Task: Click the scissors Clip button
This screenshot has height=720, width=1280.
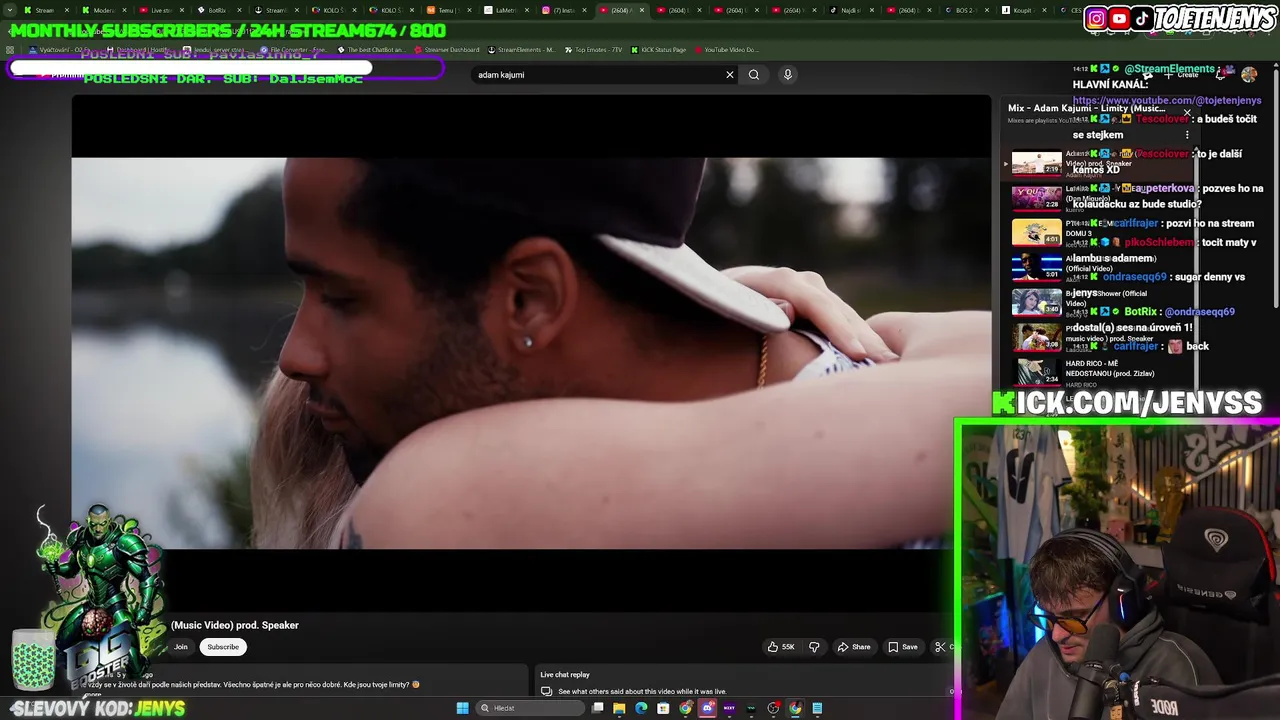Action: 940,647
